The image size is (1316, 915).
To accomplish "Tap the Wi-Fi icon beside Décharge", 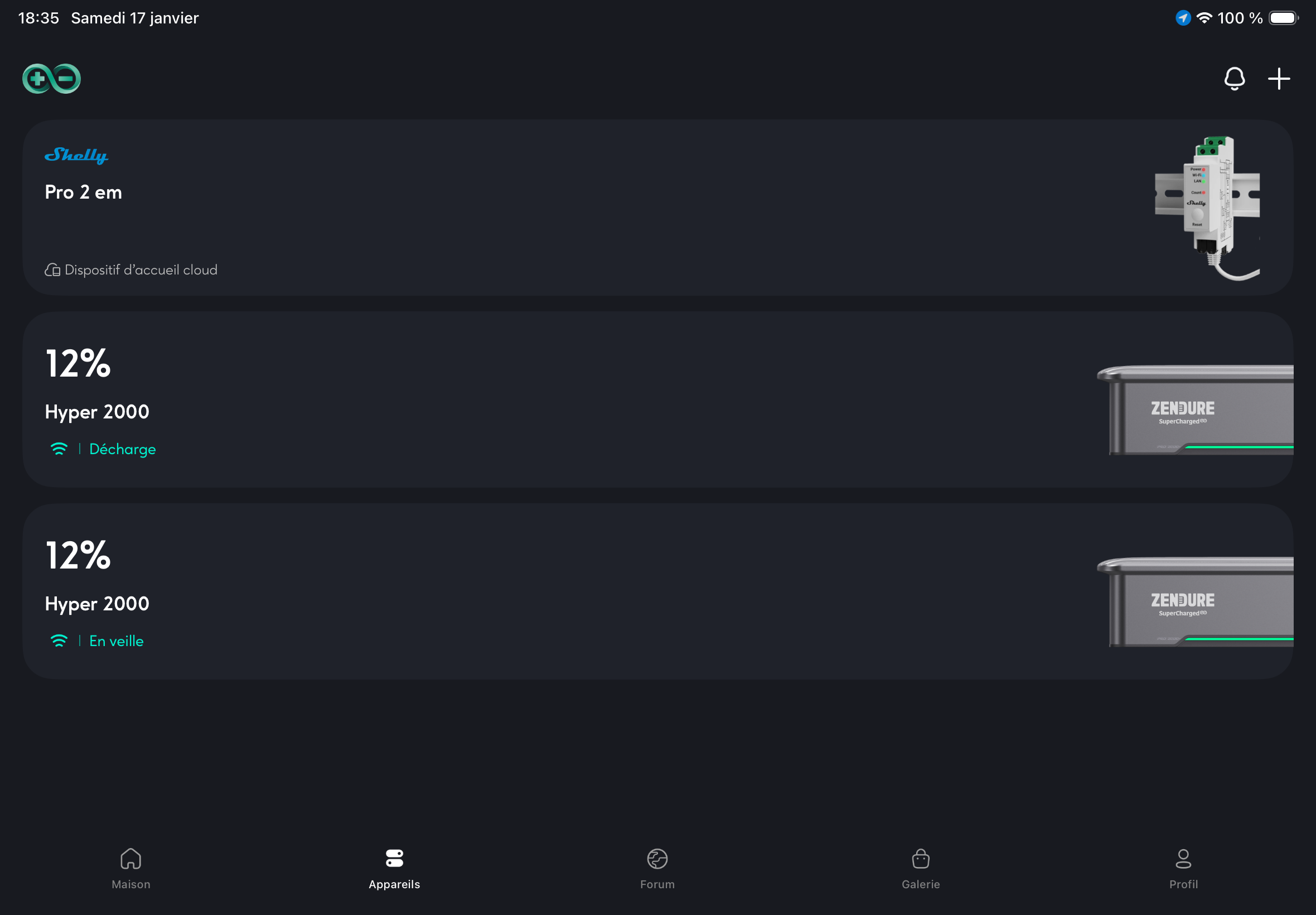I will (59, 449).
